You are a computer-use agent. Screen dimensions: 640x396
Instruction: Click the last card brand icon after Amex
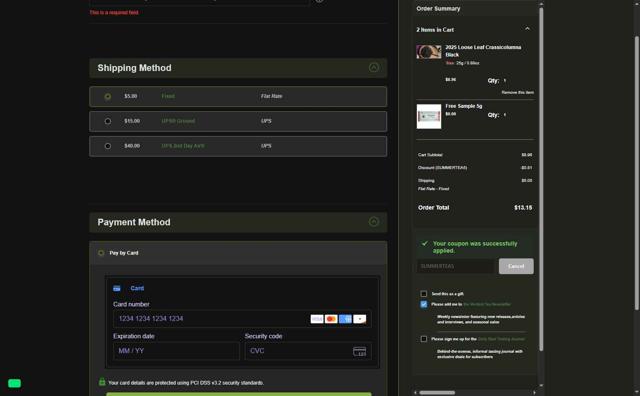pos(360,319)
